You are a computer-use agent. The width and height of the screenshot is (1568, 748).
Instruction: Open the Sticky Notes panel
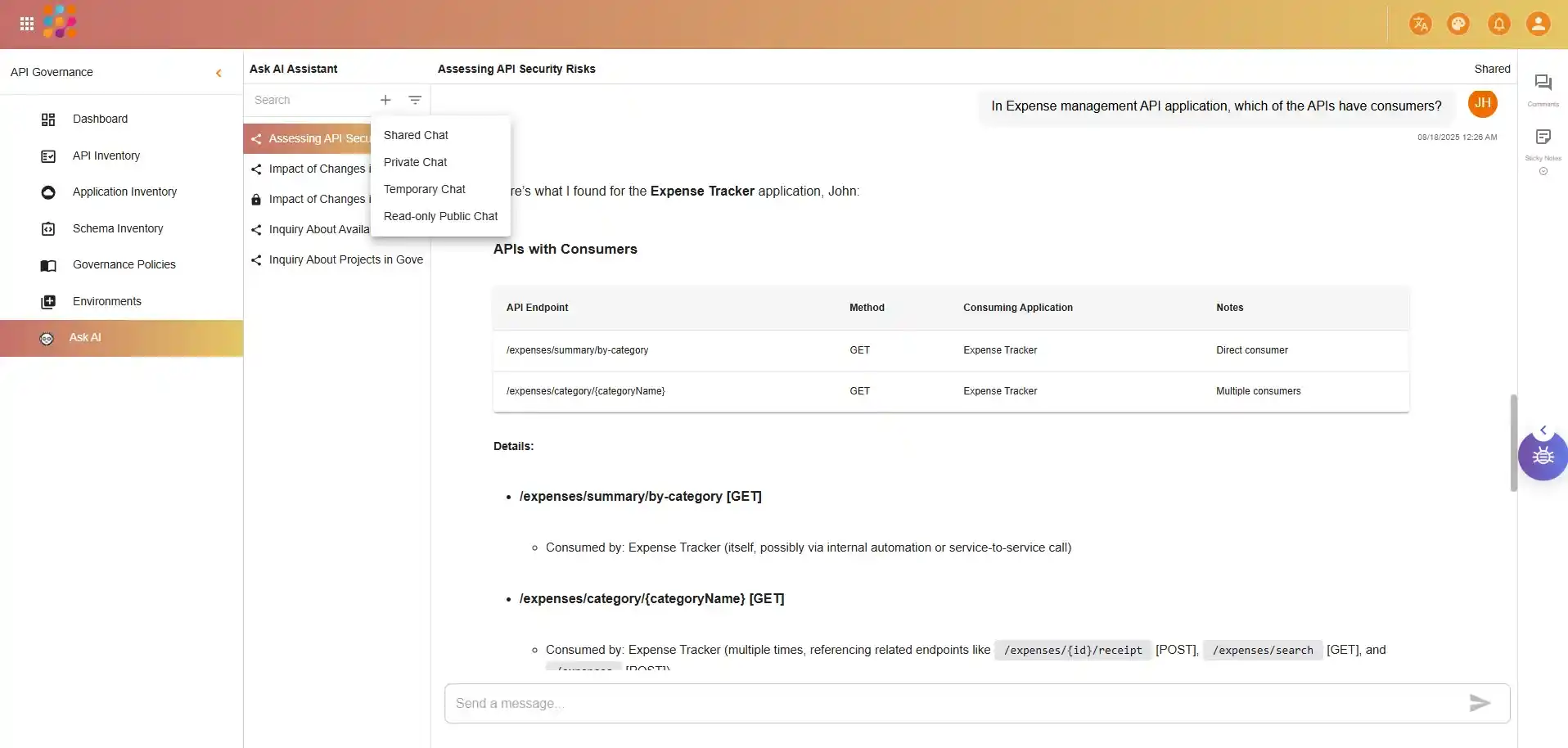pos(1543,137)
